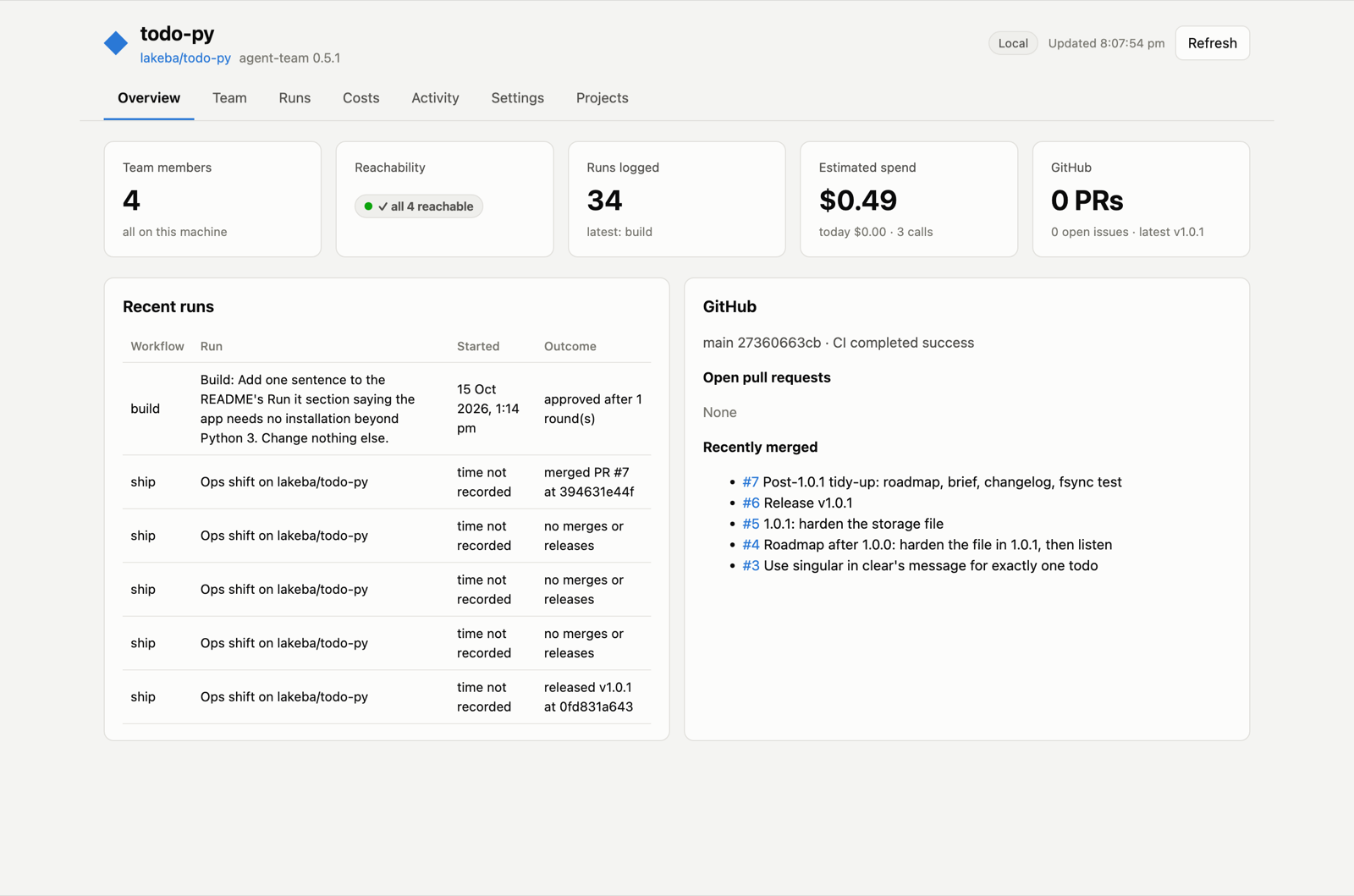Click the Build README run description

tap(308, 409)
